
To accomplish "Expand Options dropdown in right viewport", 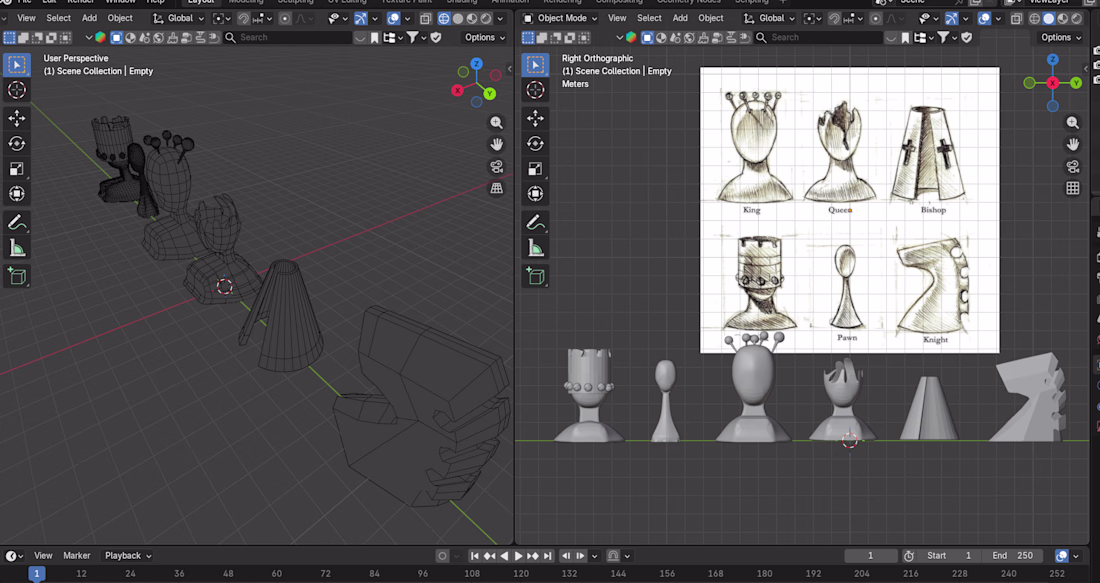I will [1061, 37].
